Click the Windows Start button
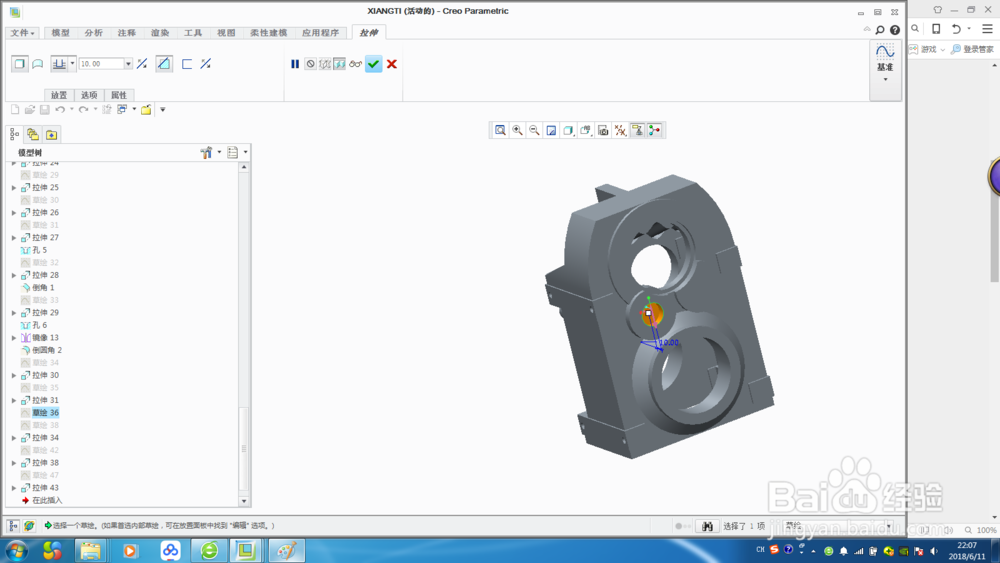This screenshot has height=563, width=1000. [17, 550]
